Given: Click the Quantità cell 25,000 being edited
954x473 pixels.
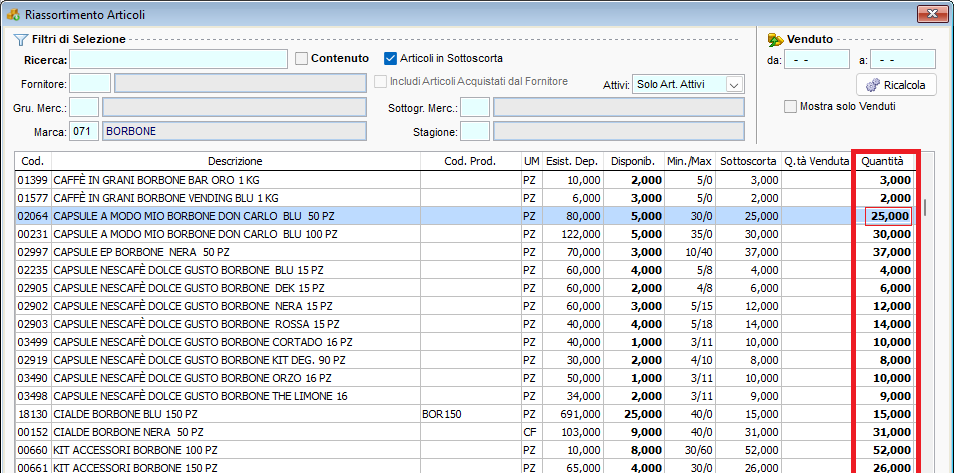Looking at the screenshot, I should 888,216.
